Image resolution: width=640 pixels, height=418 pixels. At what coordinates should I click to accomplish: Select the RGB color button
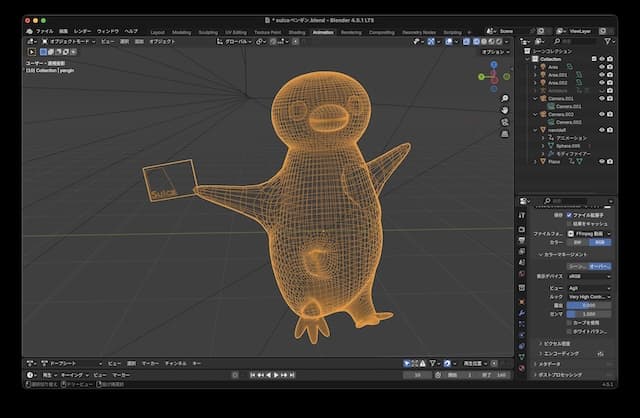pyautogui.click(x=599, y=241)
